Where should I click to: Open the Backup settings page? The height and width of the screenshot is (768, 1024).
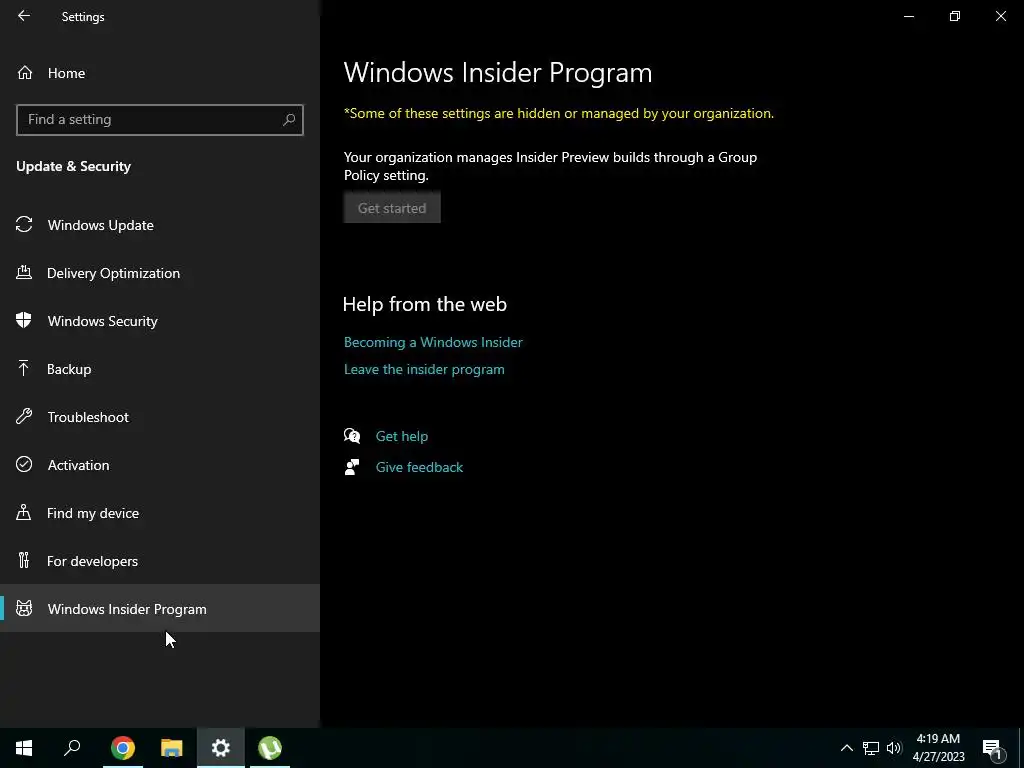point(159,369)
